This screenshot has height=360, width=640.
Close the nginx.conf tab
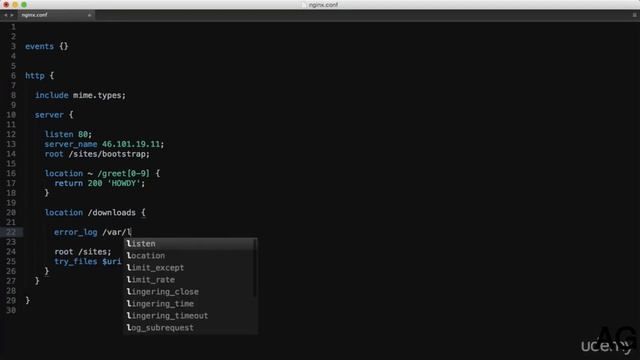coord(89,15)
